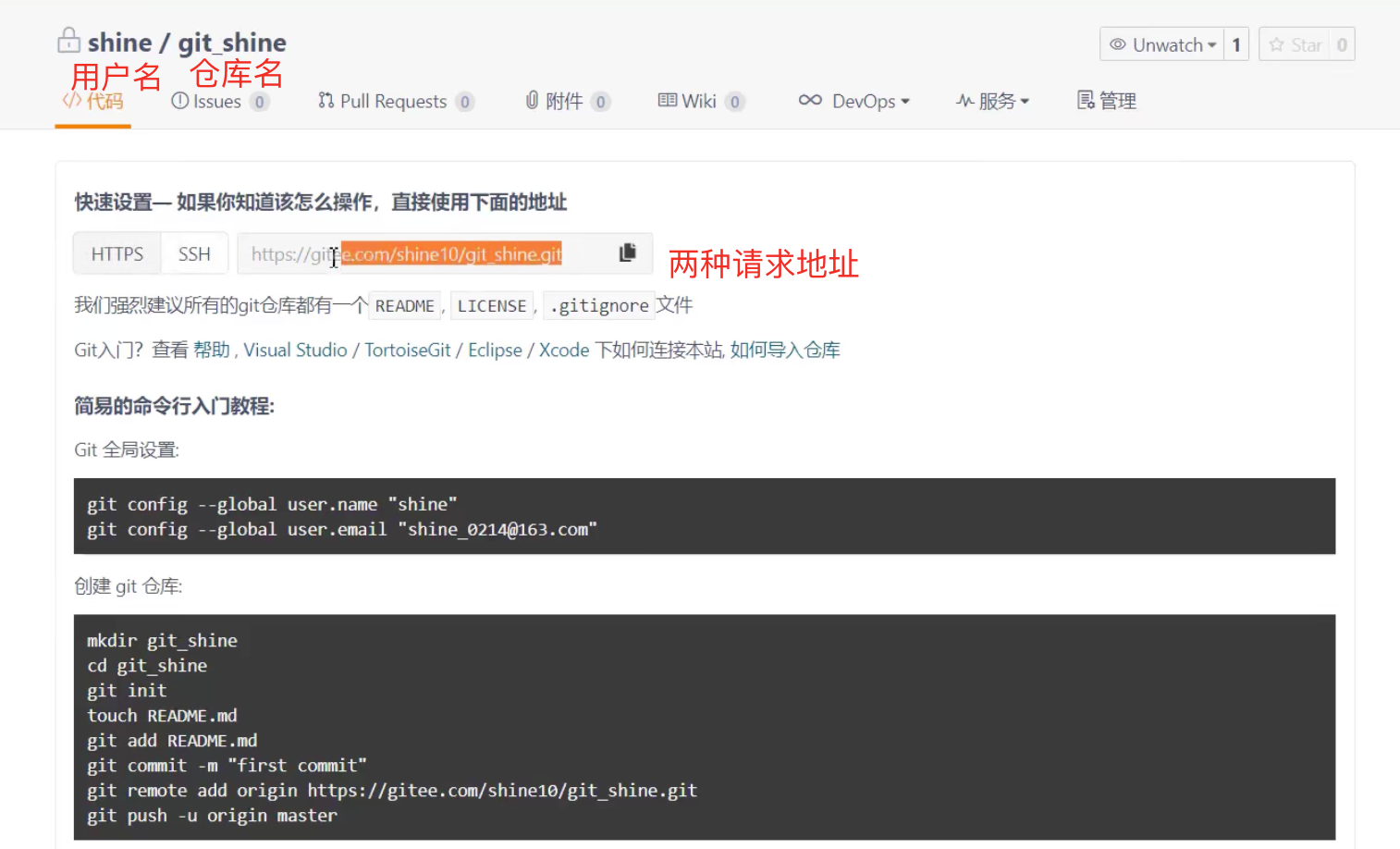Click the Pull Requests count badge
The height and width of the screenshot is (849, 1400).
click(465, 102)
